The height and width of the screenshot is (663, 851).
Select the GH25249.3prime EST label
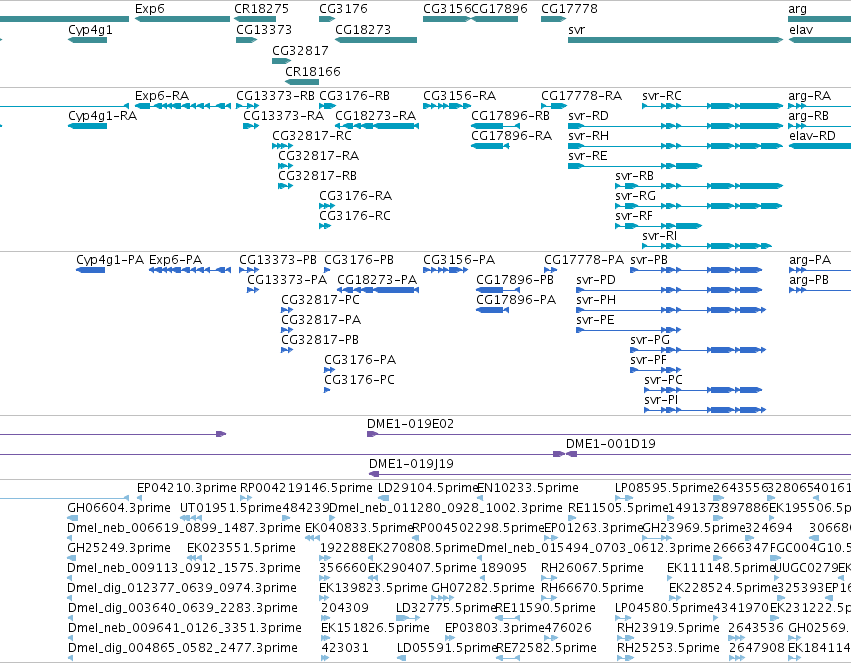click(119, 547)
